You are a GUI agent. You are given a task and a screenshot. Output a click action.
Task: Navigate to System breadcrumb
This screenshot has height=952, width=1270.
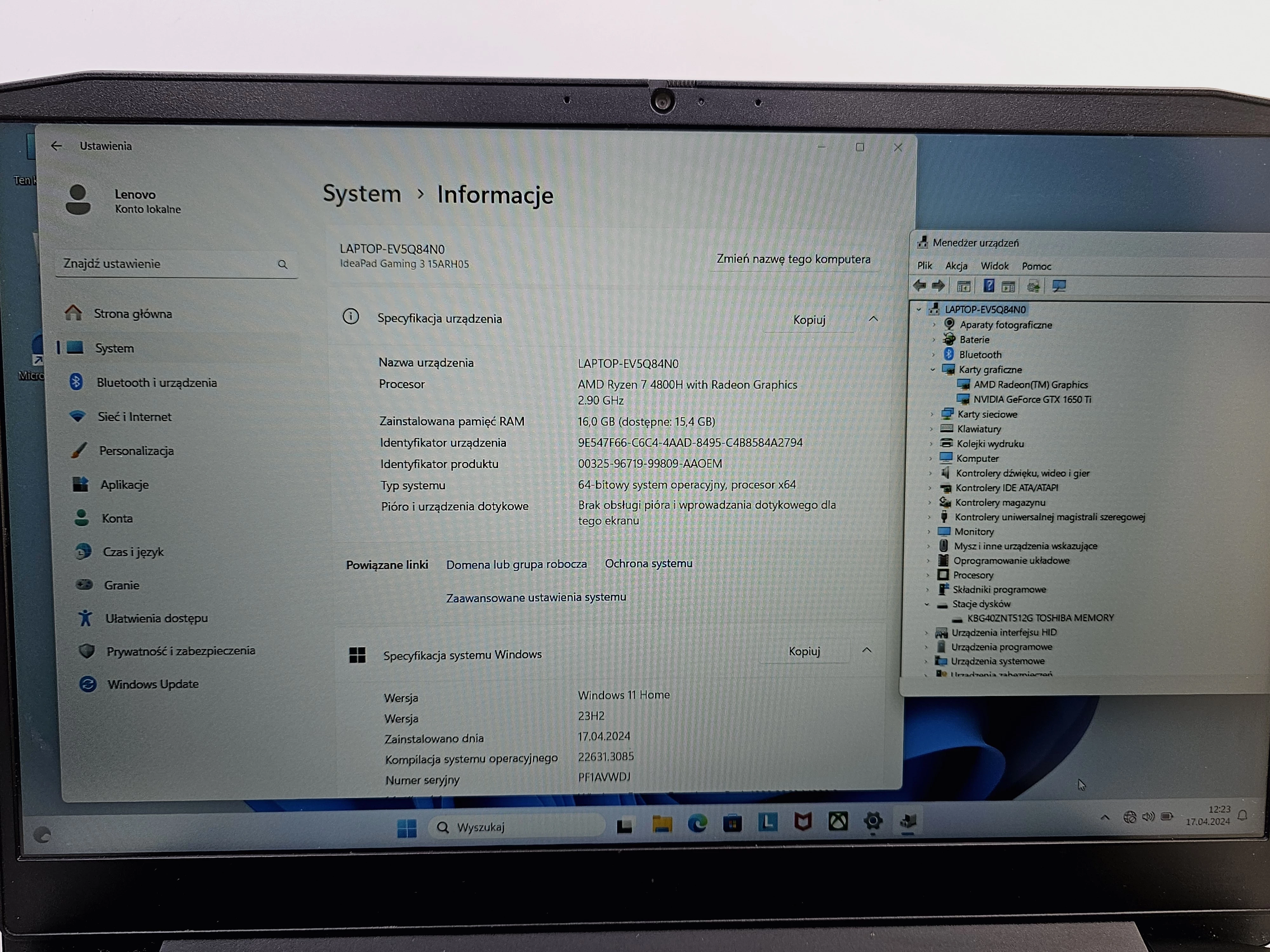click(362, 194)
